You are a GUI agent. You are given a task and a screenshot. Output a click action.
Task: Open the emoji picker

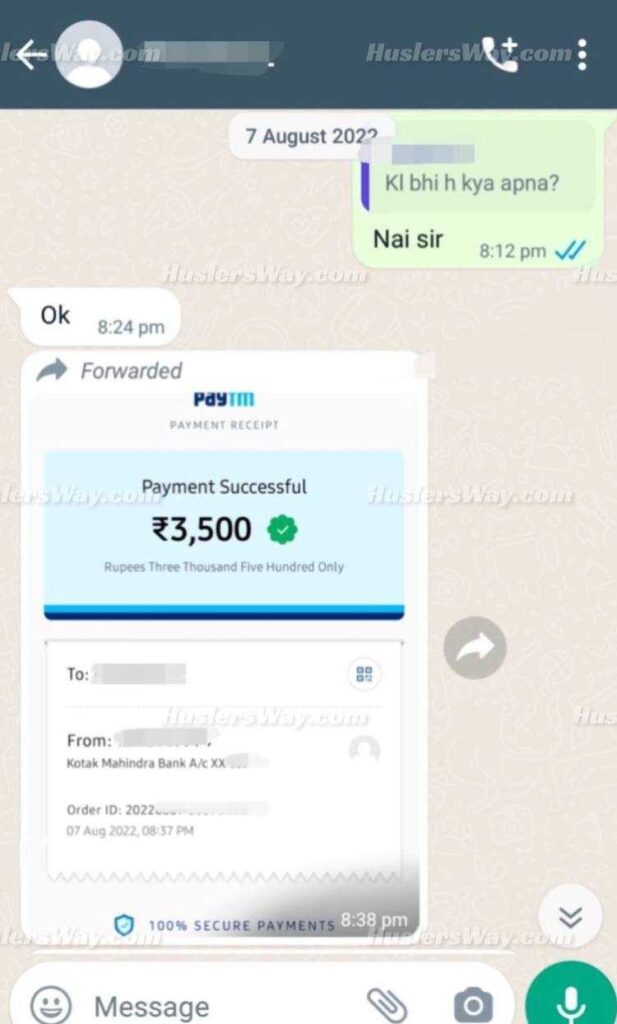(51, 1004)
